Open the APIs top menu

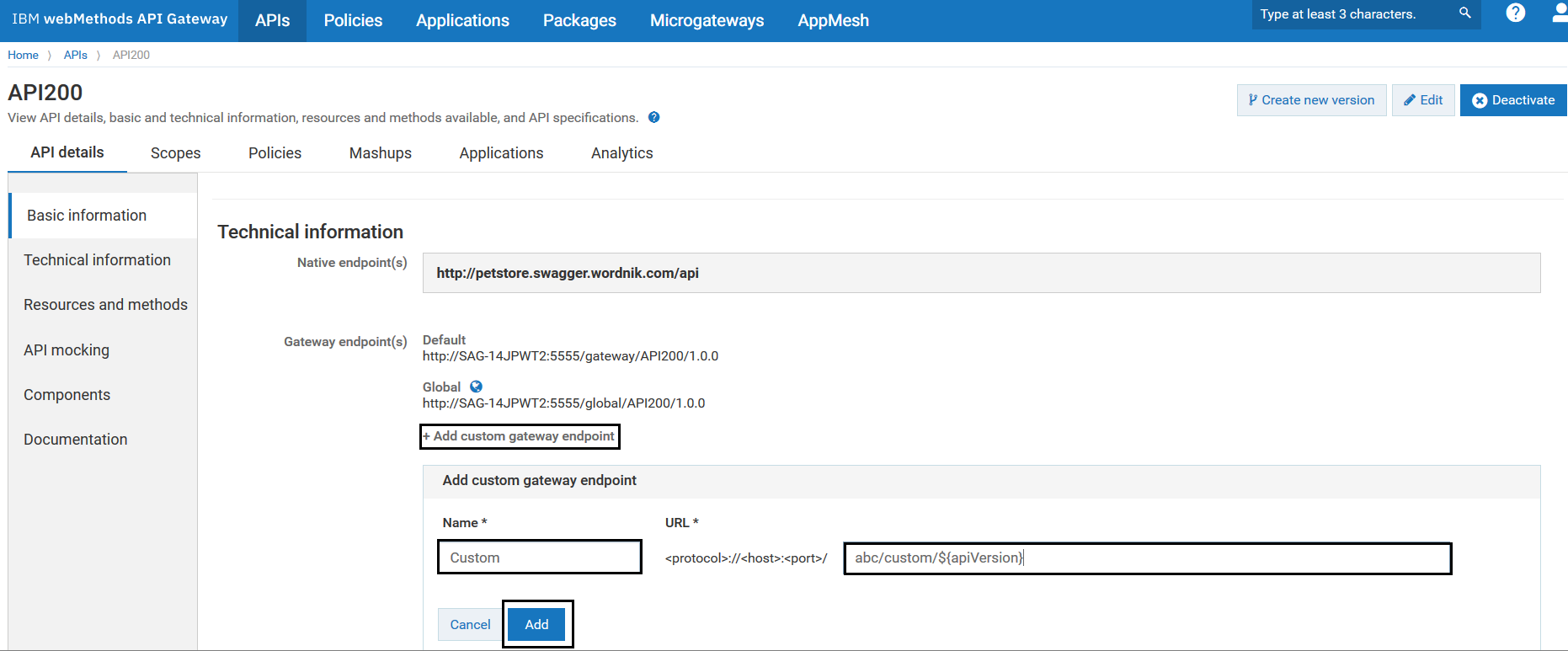tap(272, 20)
